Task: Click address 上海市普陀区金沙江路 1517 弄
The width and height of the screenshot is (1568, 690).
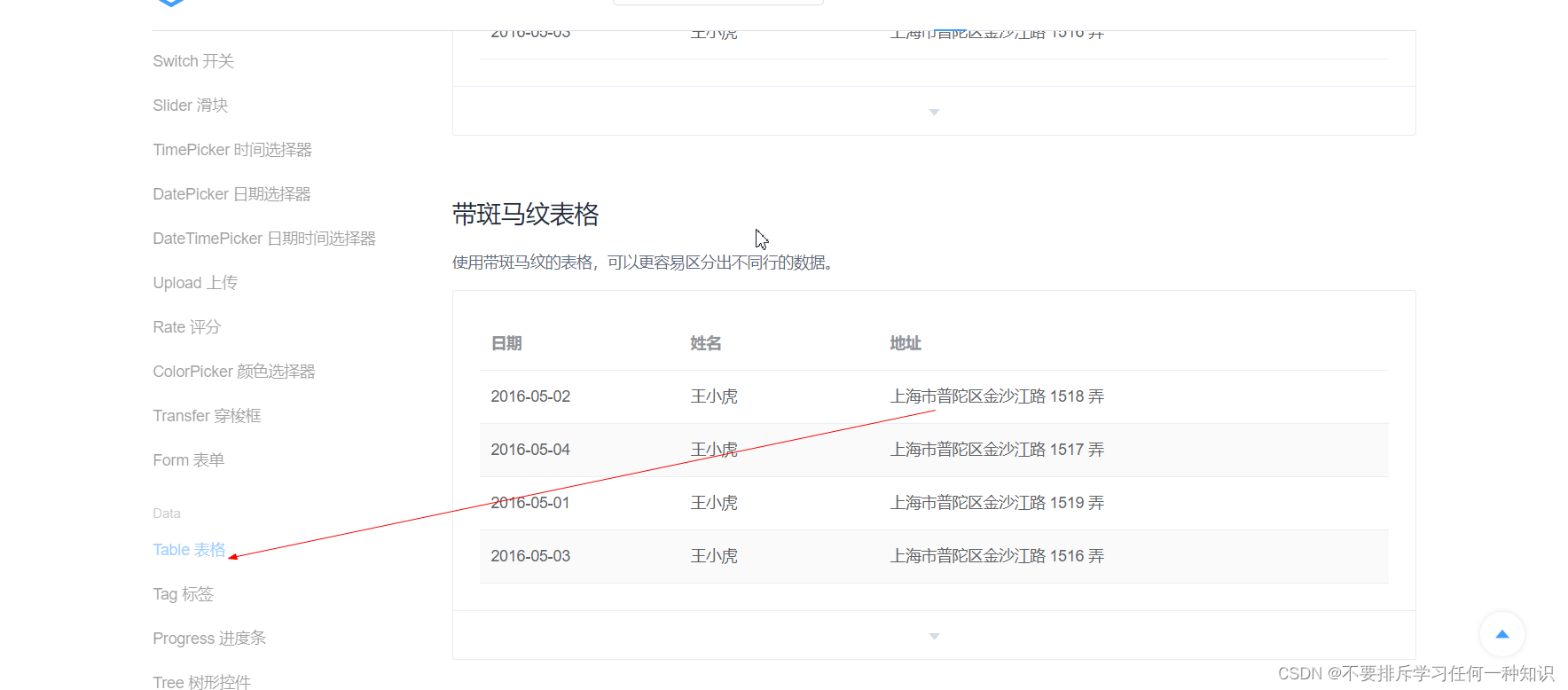Action: pos(997,450)
